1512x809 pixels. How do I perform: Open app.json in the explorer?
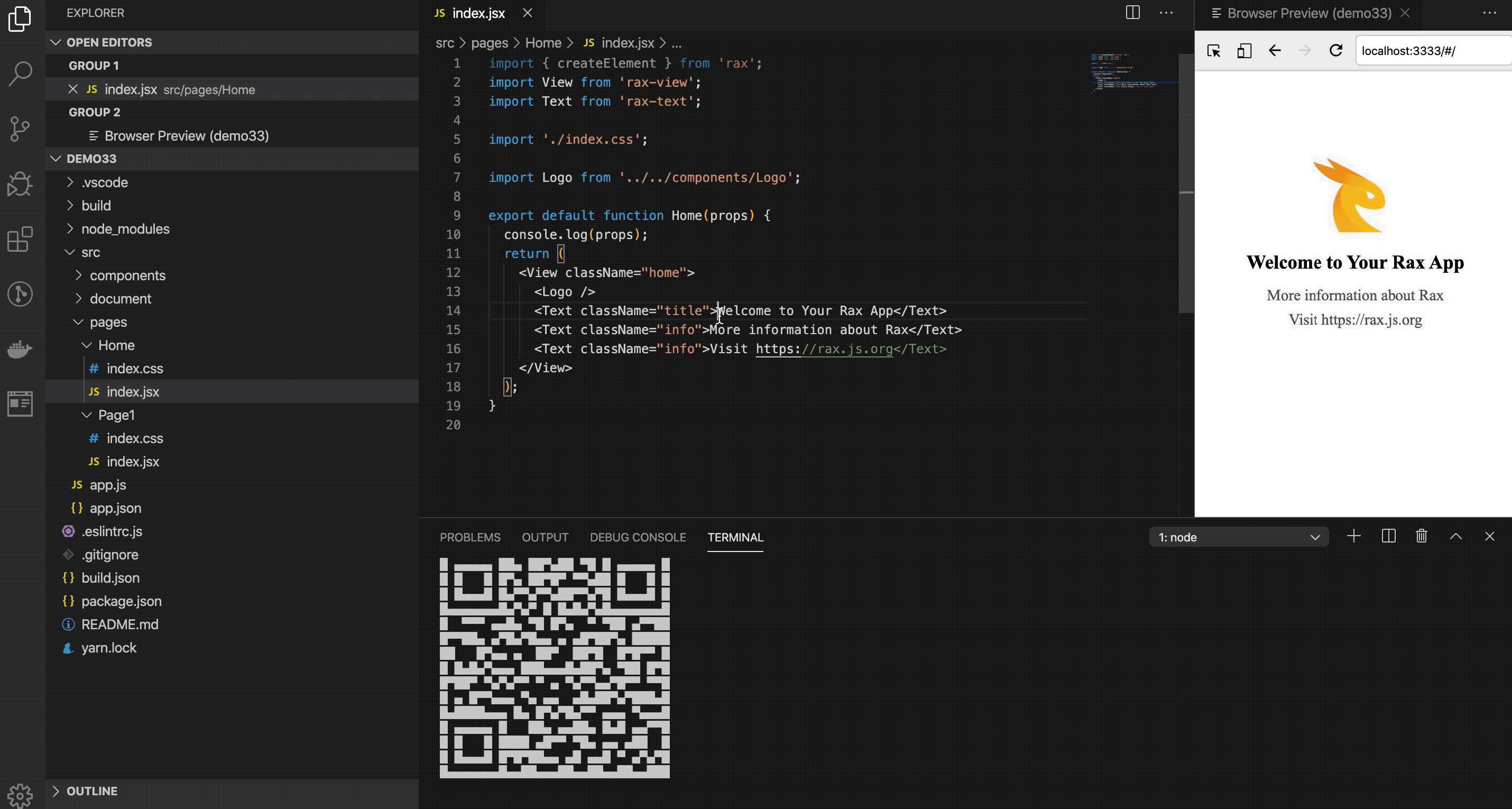pyautogui.click(x=115, y=508)
